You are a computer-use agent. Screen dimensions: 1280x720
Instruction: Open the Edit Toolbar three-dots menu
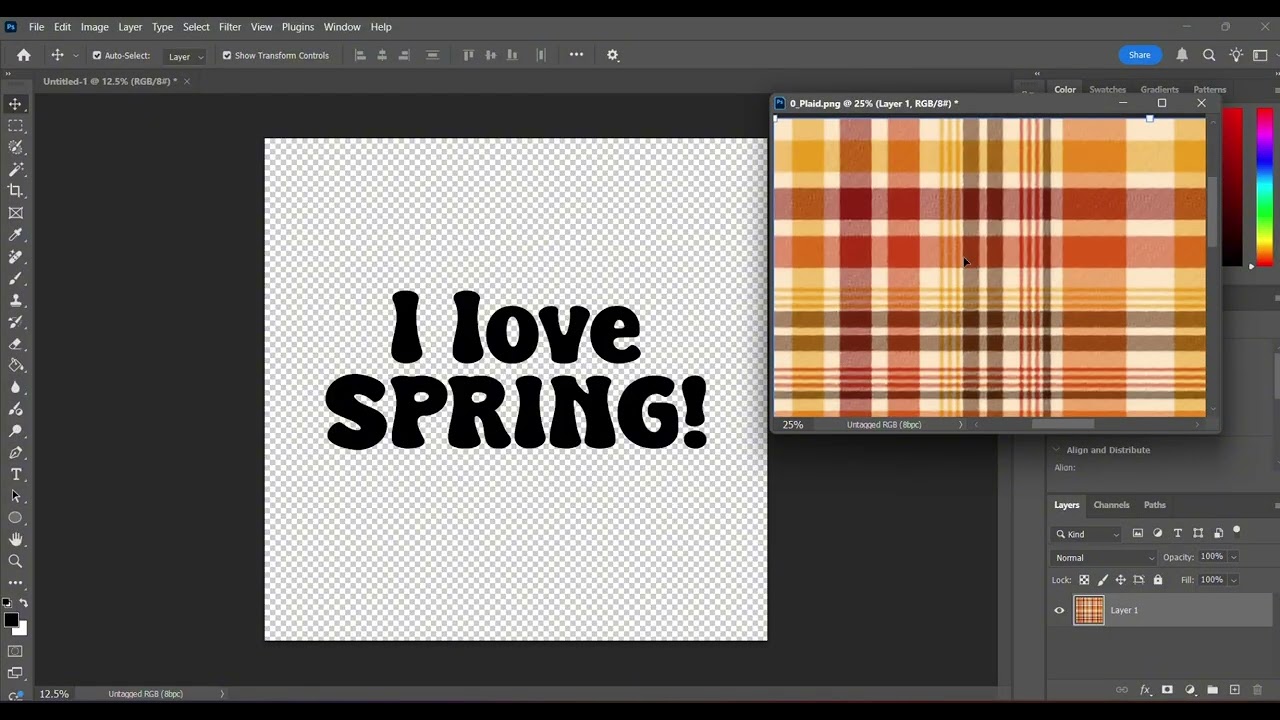(15, 582)
